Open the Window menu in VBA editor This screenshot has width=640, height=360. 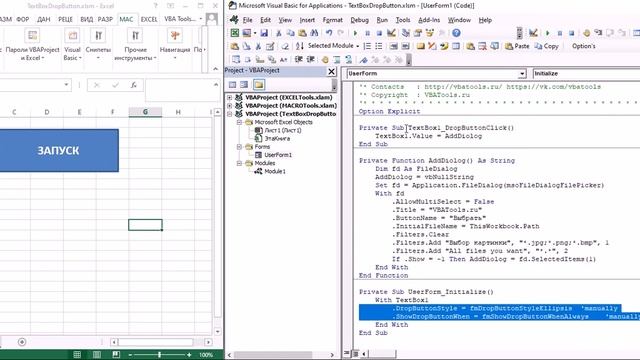(x=459, y=20)
